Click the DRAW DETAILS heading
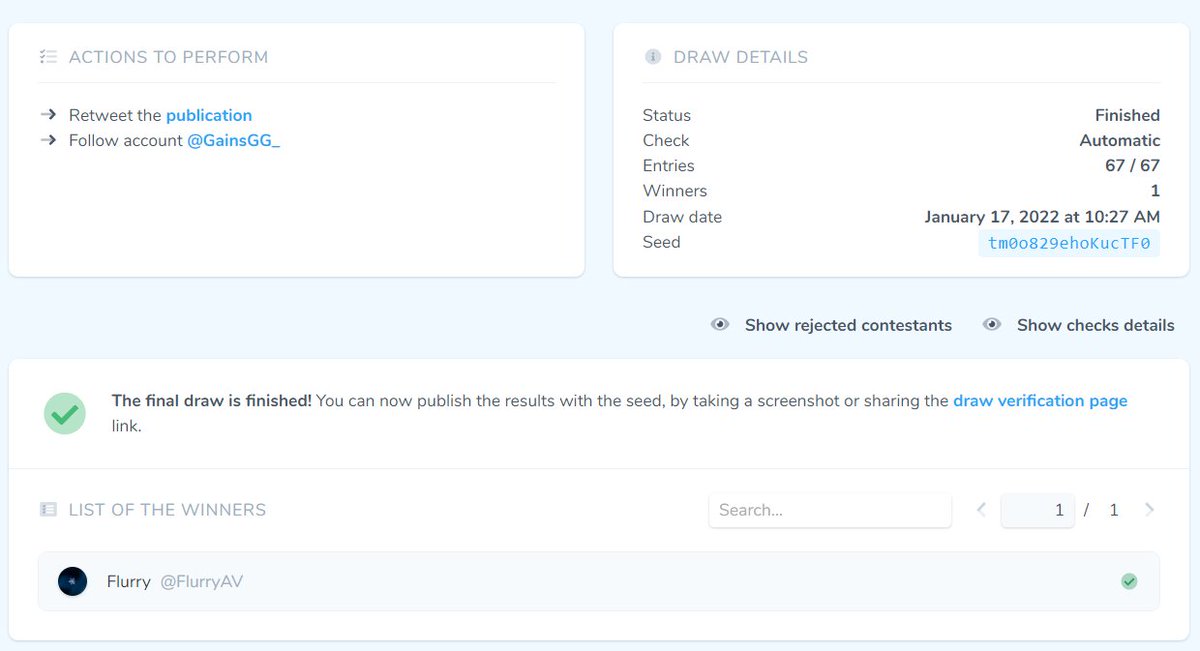 [x=741, y=58]
